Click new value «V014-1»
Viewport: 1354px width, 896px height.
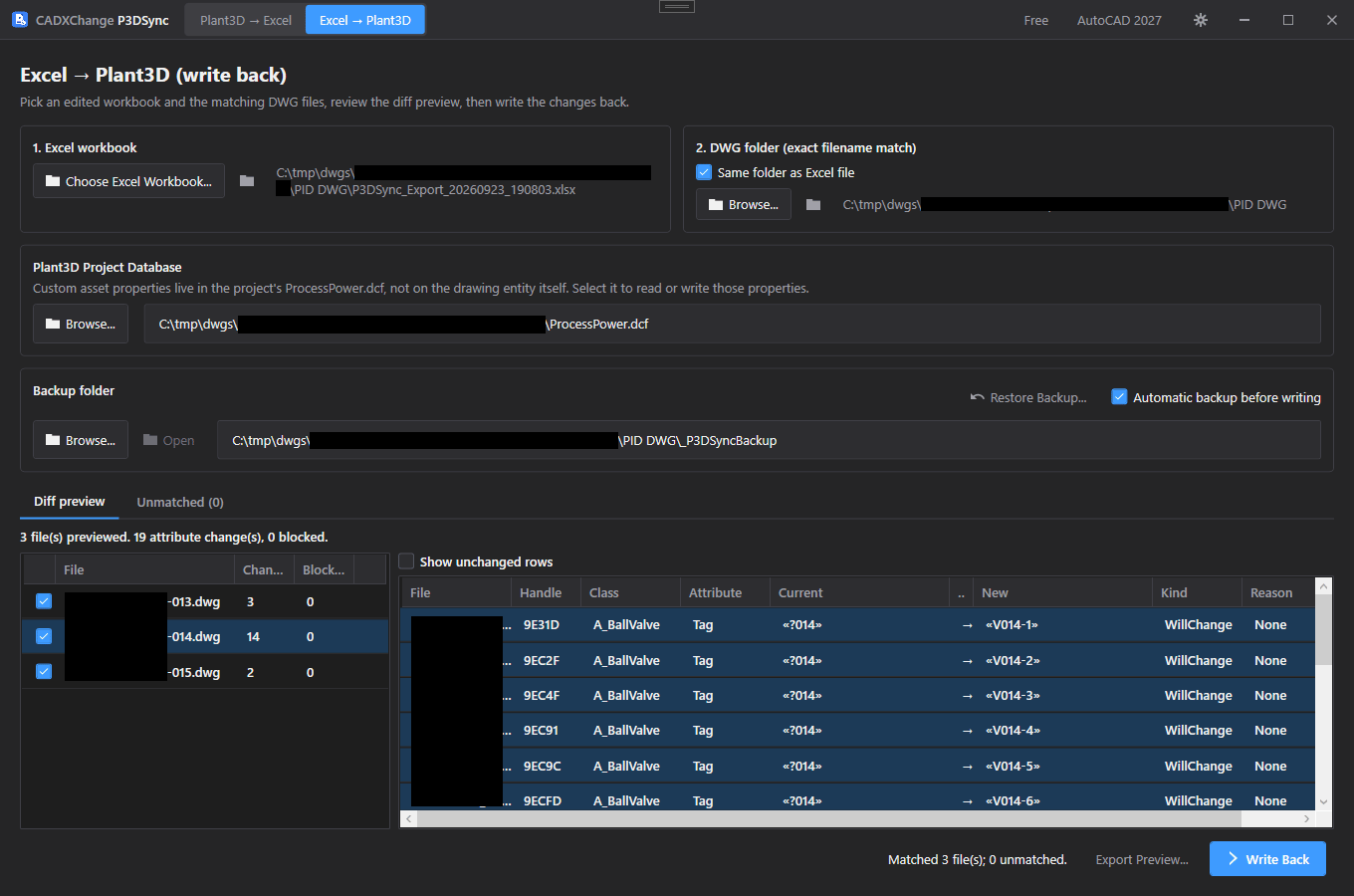(1013, 625)
